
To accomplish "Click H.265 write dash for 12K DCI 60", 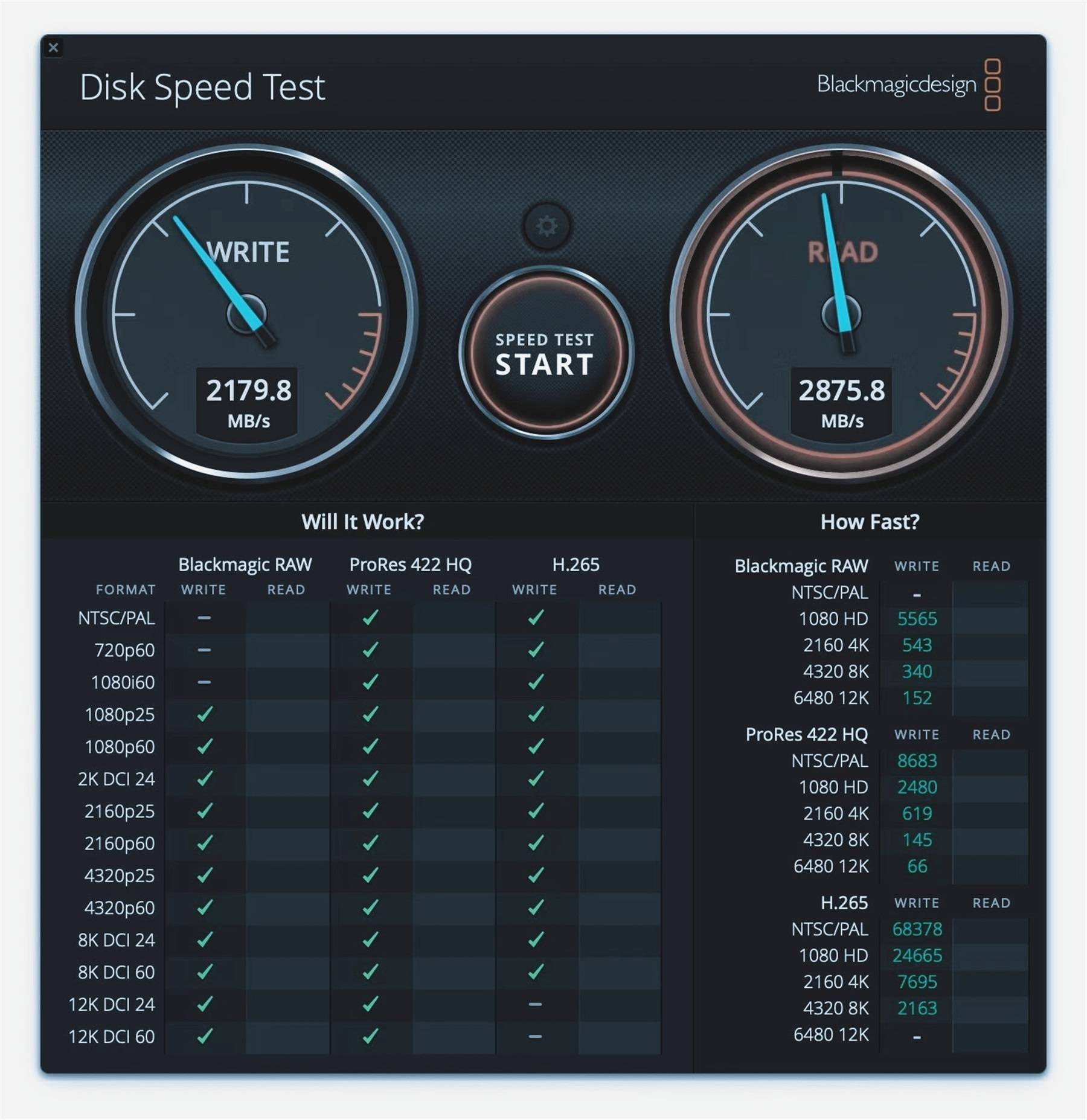I will (535, 1037).
